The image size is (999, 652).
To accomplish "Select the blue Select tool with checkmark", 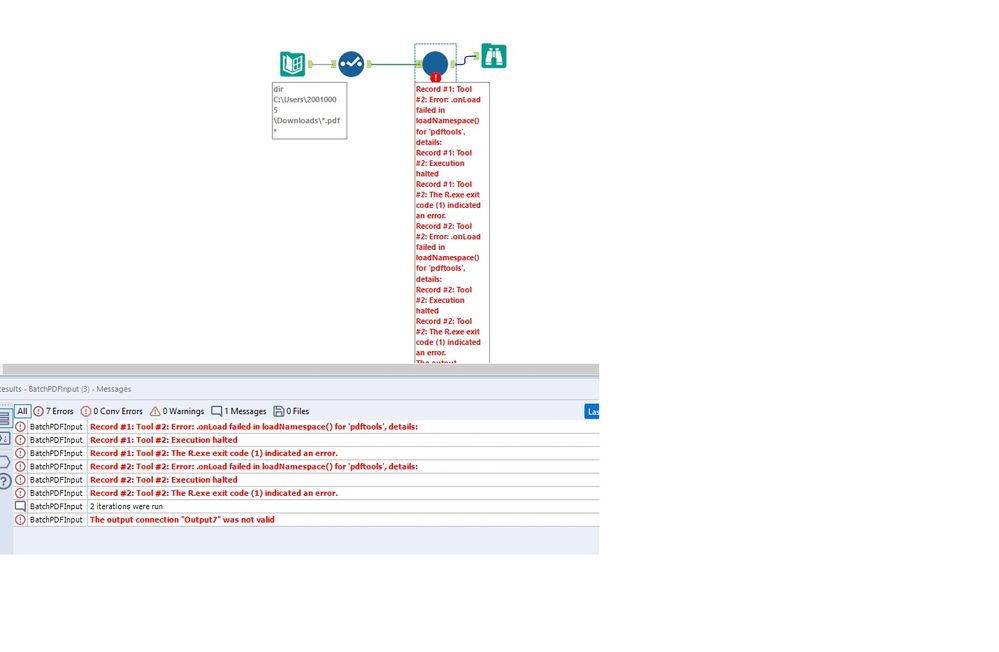I will click(351, 64).
